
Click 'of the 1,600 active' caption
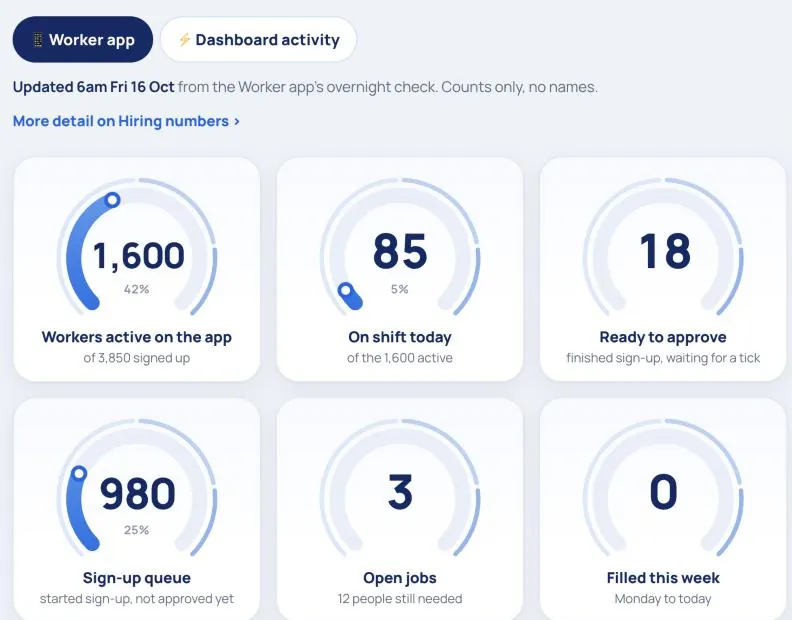400,358
